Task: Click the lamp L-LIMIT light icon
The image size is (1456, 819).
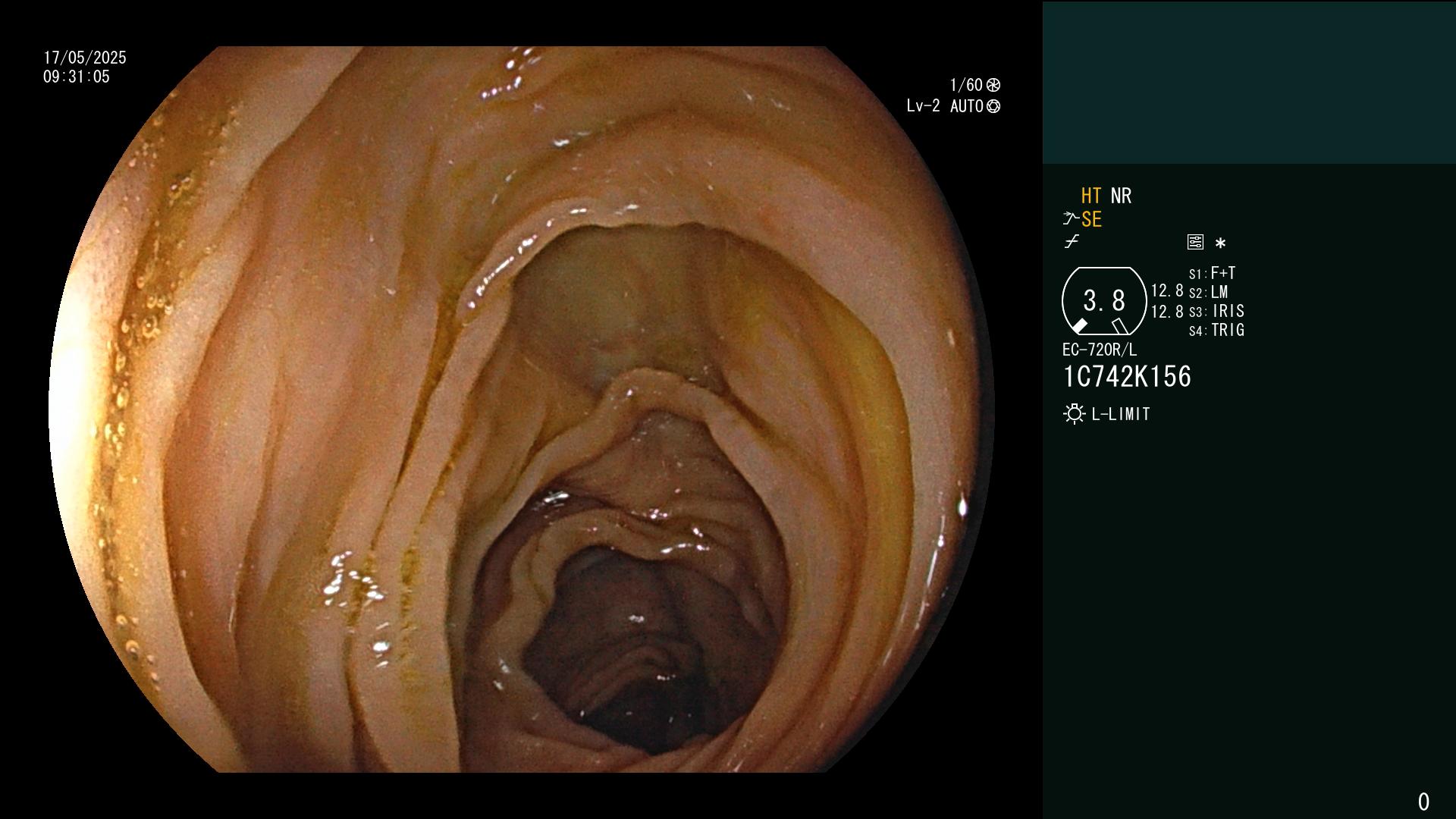Action: 1074,414
